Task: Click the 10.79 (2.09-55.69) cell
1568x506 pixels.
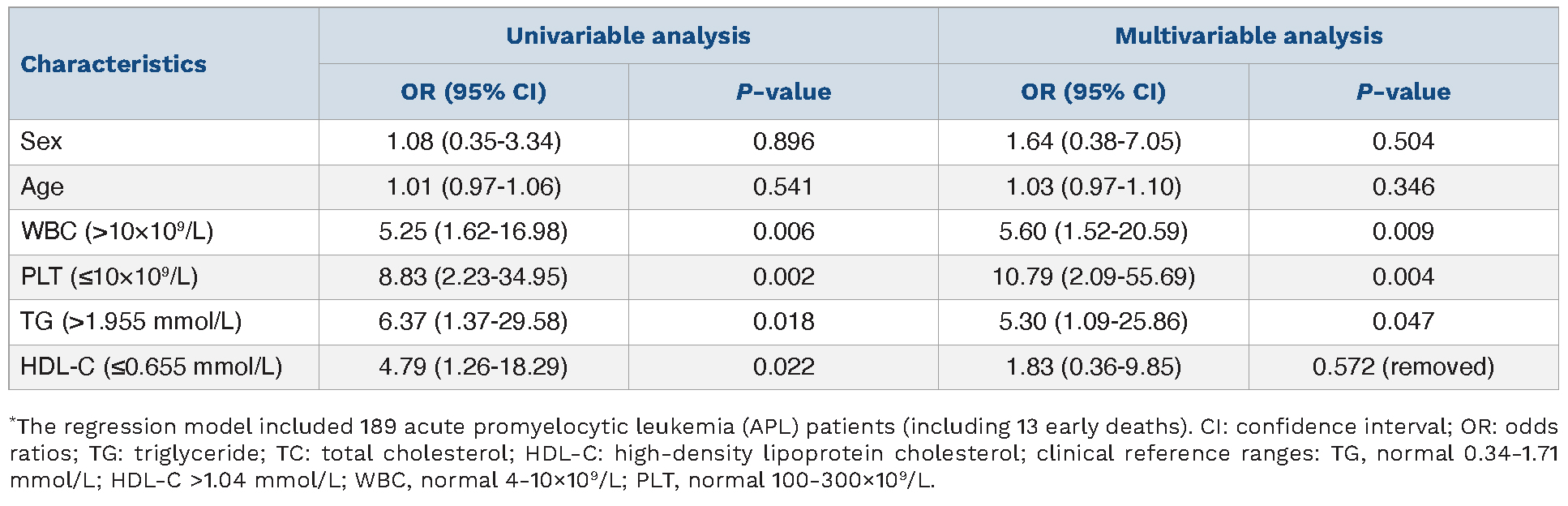Action: coord(1093,277)
